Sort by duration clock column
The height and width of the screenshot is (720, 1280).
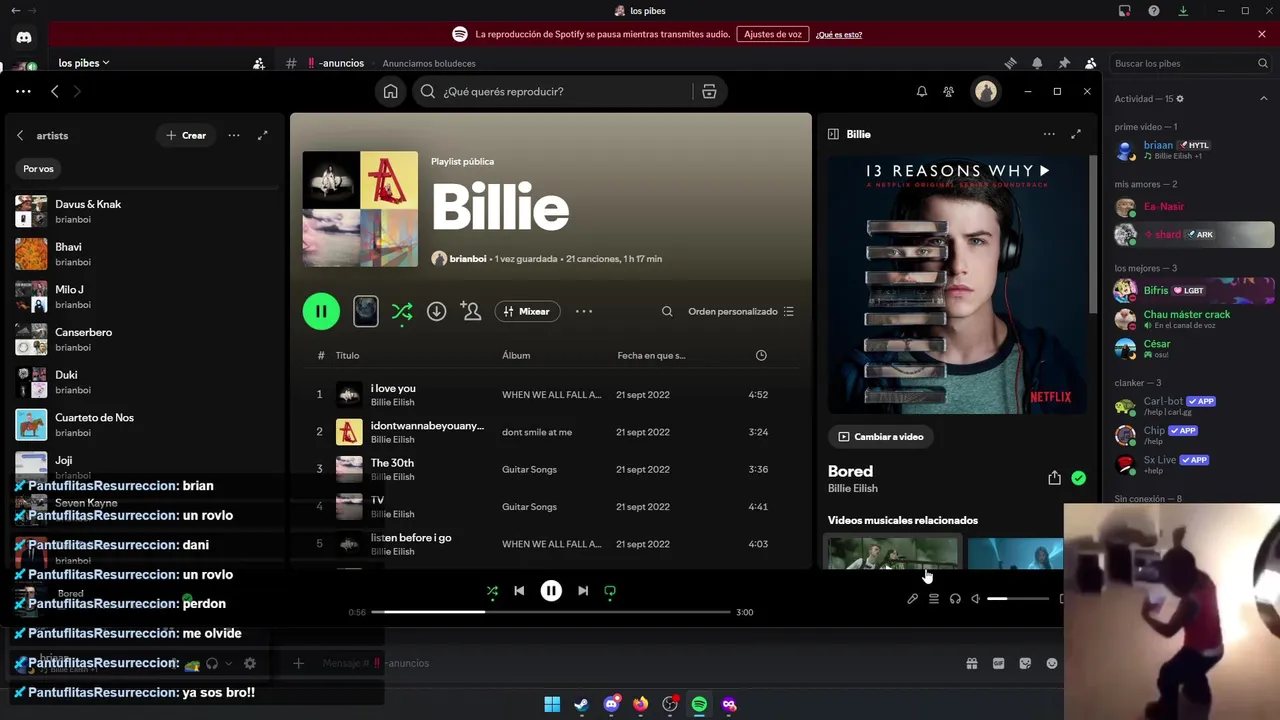(761, 355)
